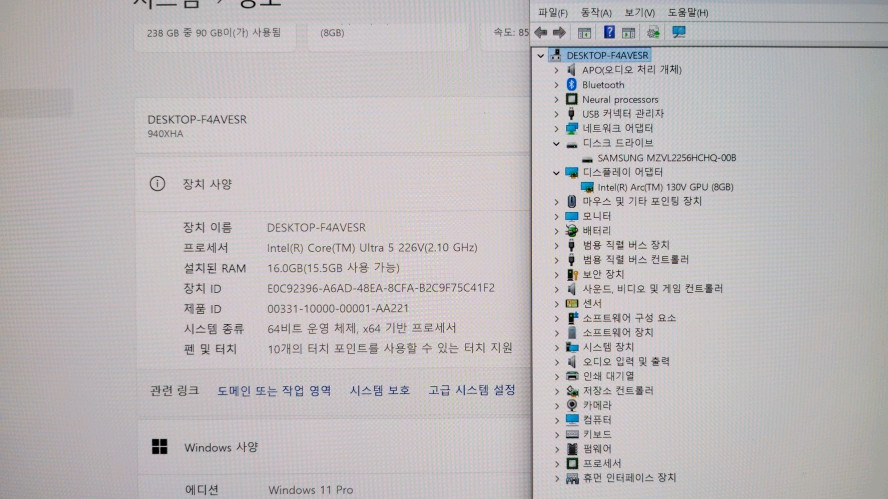Click the 모니터 monitor icon
The image size is (888, 499).
tap(571, 216)
